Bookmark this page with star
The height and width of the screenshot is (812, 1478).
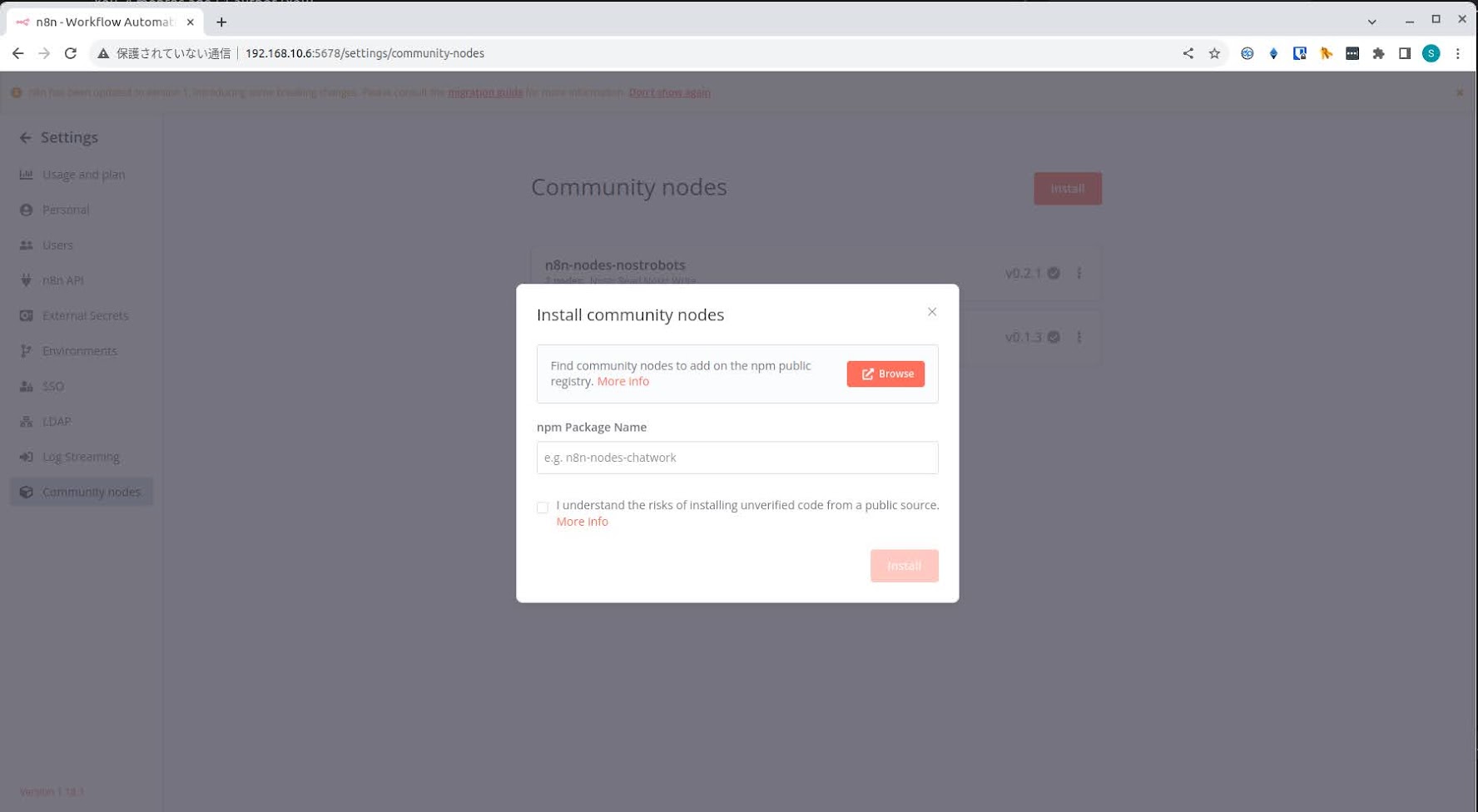(1214, 53)
